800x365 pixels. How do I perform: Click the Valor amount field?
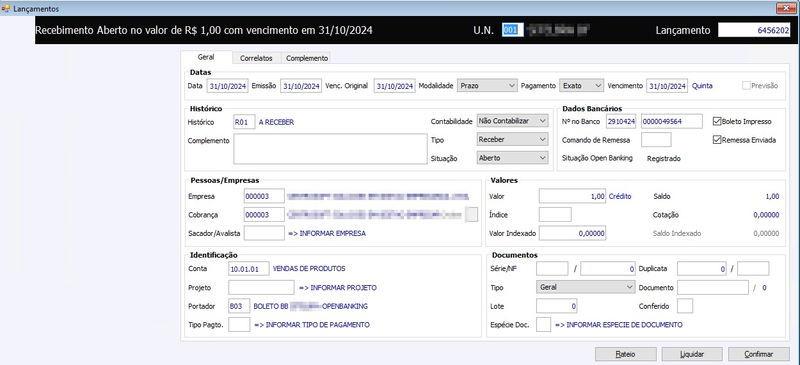572,196
